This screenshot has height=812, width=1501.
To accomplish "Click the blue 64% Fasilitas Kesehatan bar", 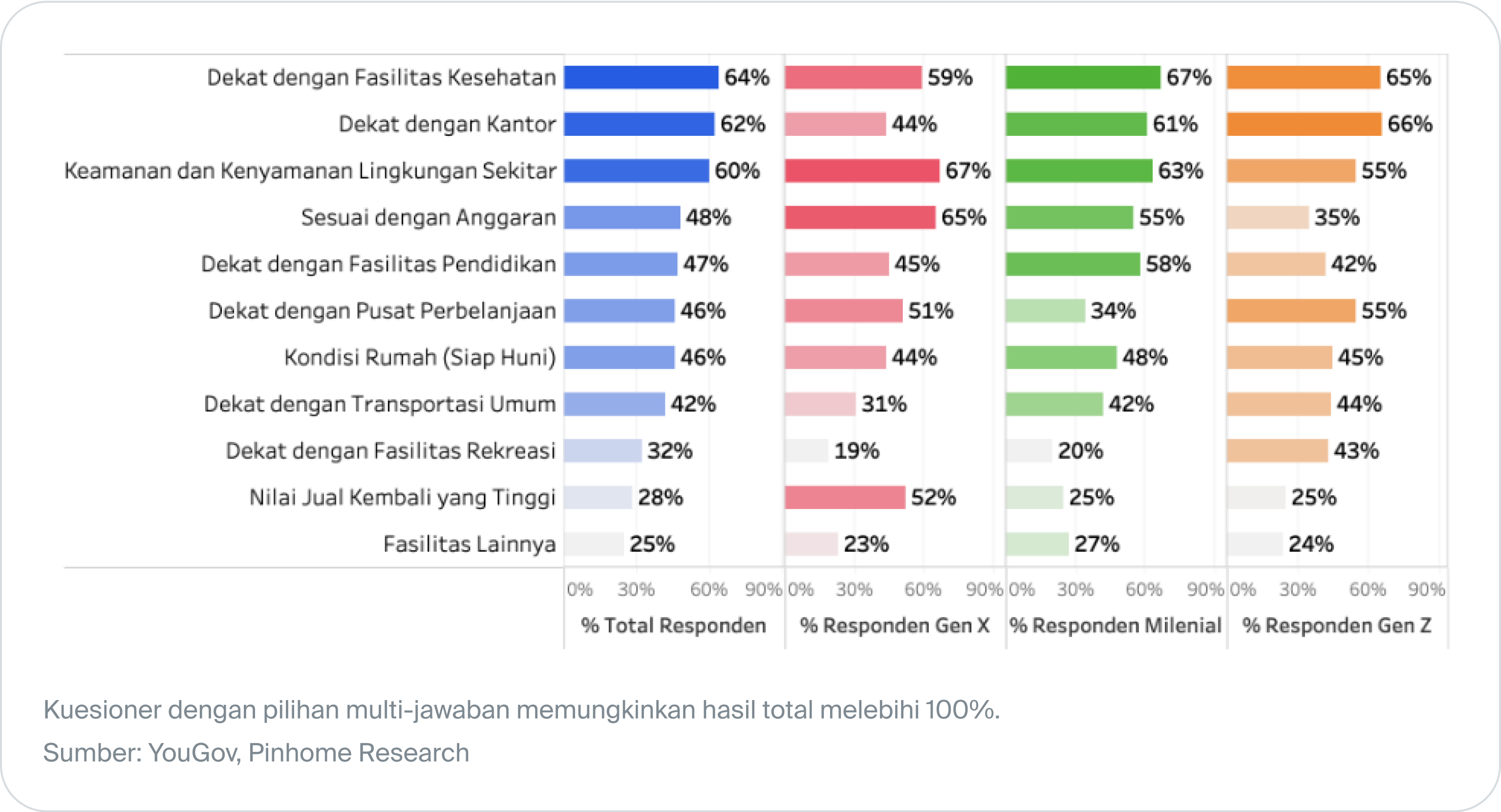I will tap(641, 78).
